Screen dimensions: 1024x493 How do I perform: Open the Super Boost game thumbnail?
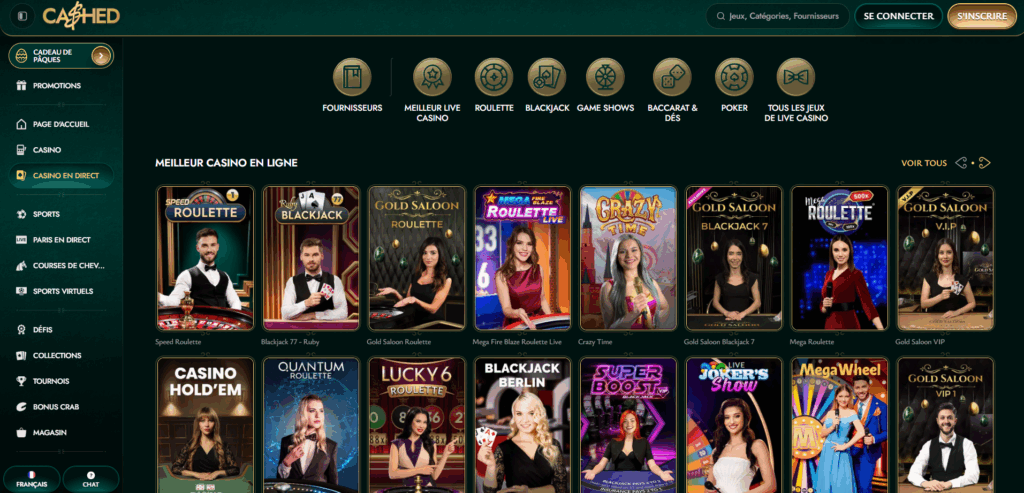coord(628,425)
